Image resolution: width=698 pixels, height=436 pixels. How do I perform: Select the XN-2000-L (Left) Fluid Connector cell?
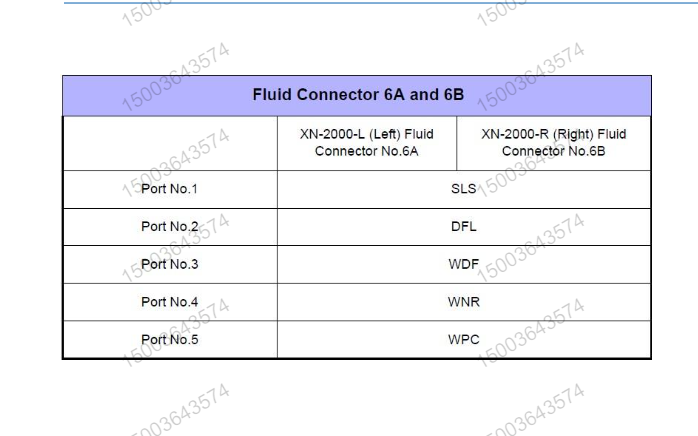[367, 143]
